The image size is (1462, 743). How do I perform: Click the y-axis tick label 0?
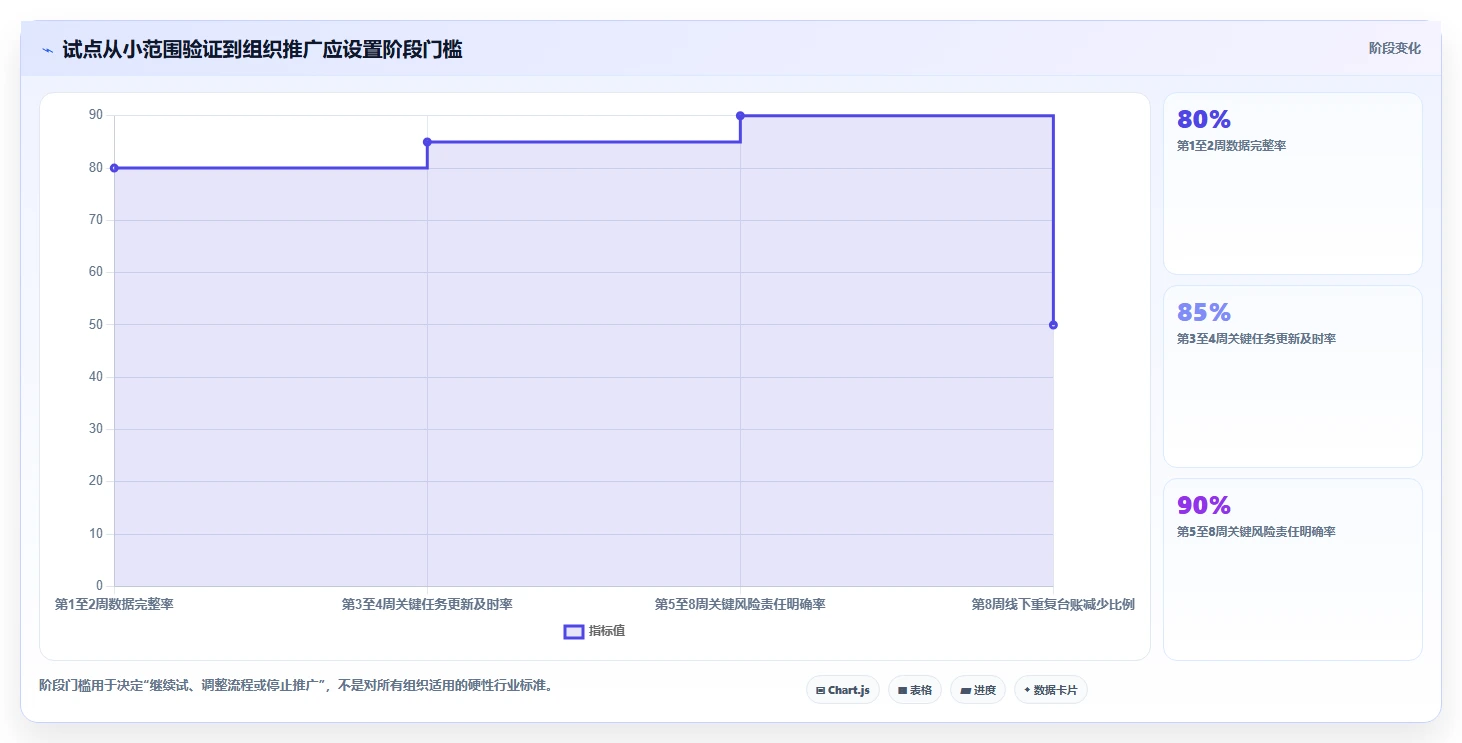click(x=99, y=586)
